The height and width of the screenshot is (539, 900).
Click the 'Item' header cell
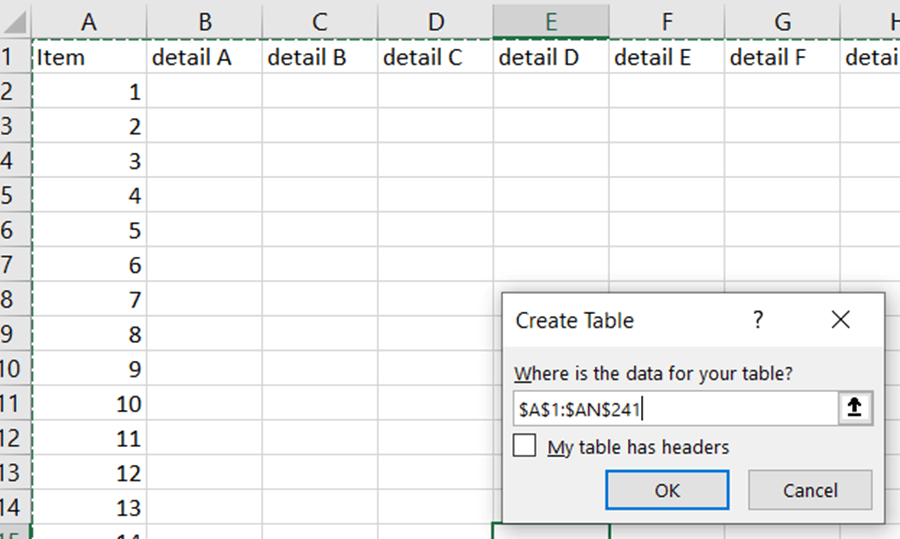coord(90,56)
